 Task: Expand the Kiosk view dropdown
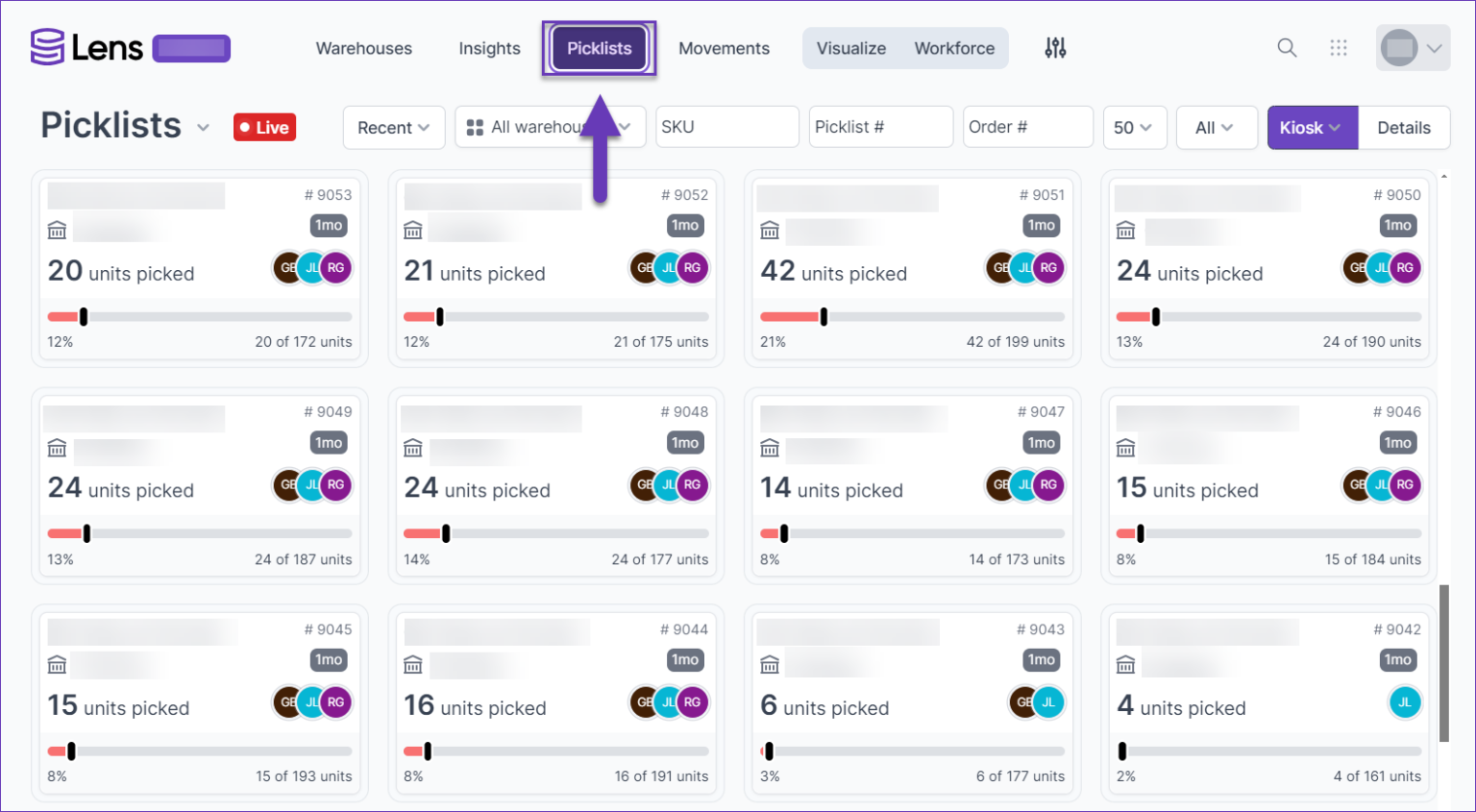(x=1312, y=127)
